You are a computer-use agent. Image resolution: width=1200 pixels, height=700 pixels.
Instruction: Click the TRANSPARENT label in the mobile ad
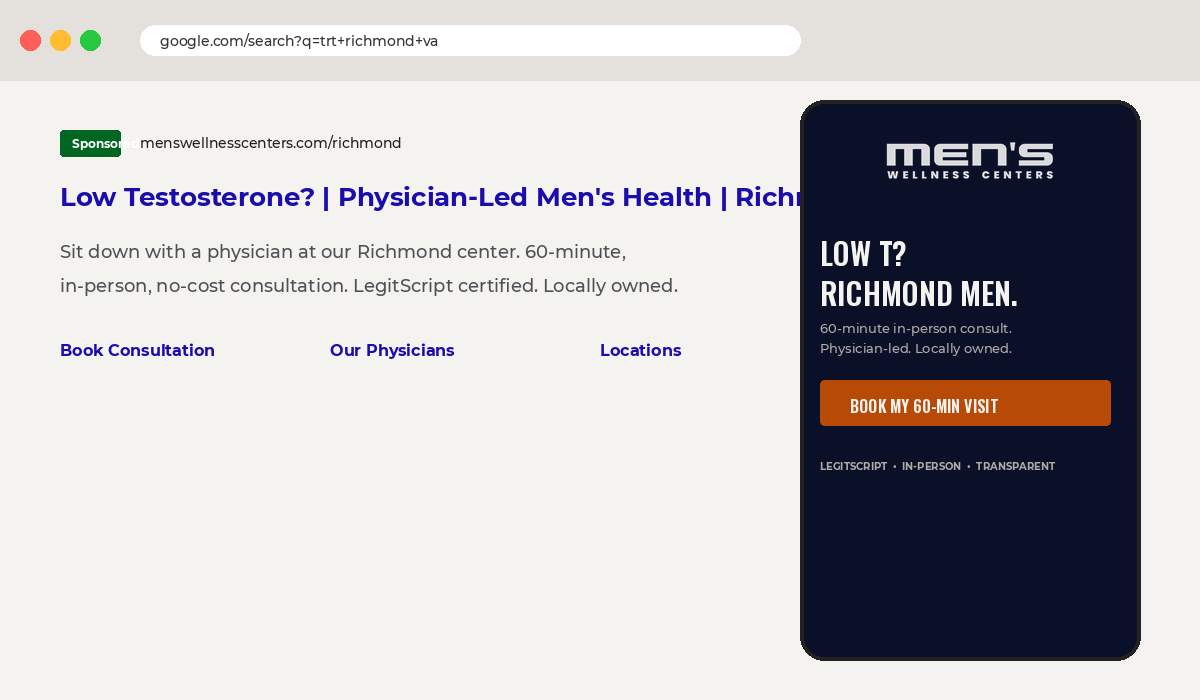pos(1015,466)
